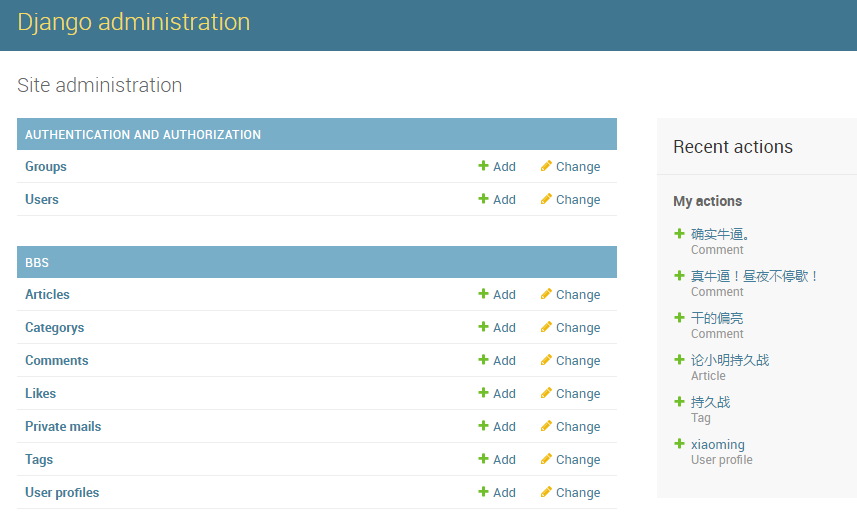The width and height of the screenshot is (857, 528).
Task: Click Change link for Tags
Action: (x=578, y=460)
